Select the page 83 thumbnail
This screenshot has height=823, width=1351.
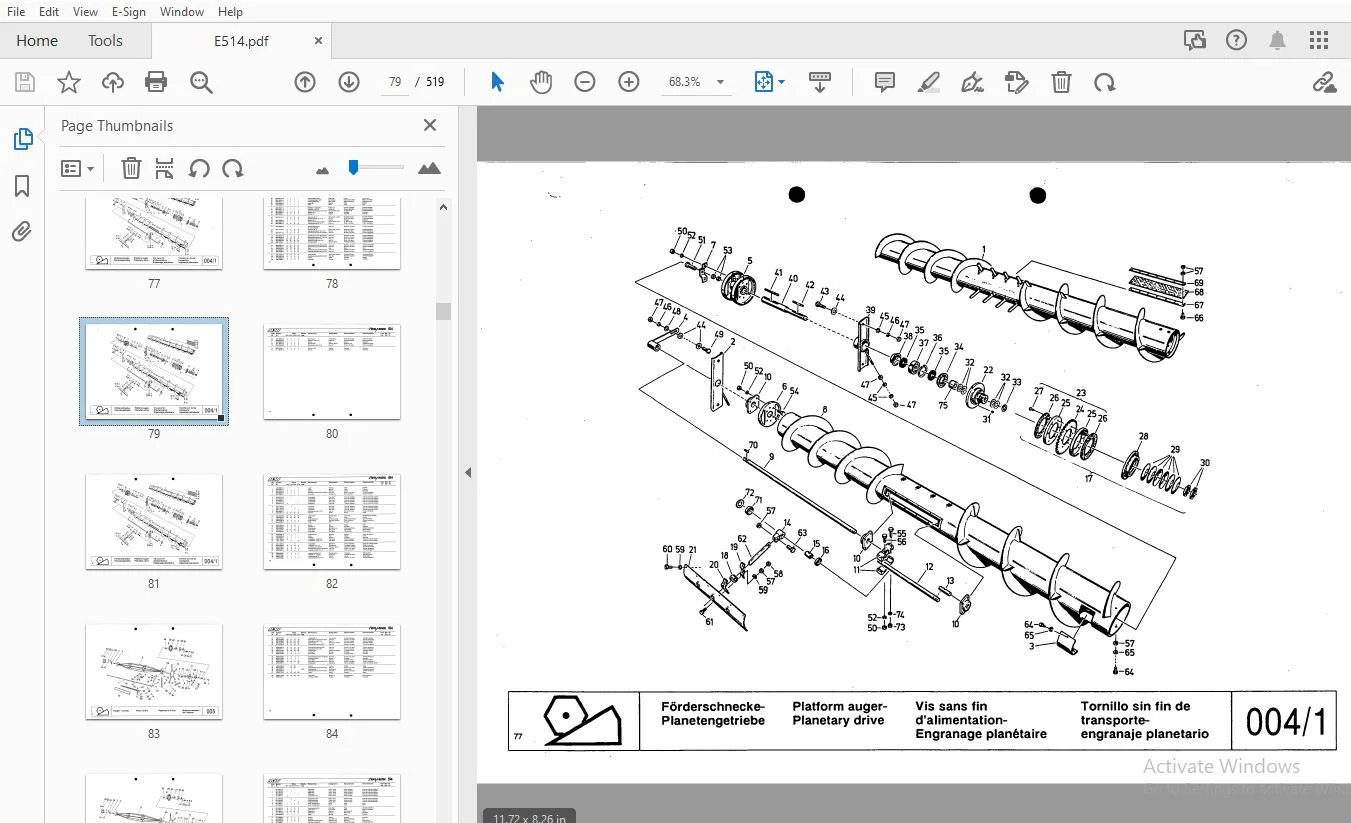pos(154,671)
